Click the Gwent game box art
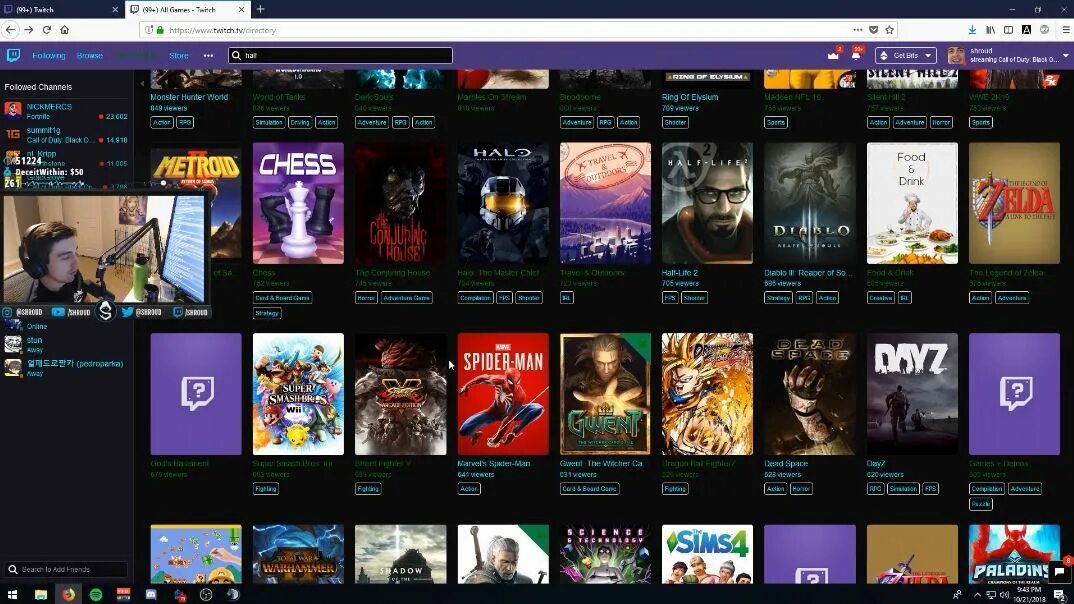This screenshot has height=604, width=1074. (x=605, y=394)
